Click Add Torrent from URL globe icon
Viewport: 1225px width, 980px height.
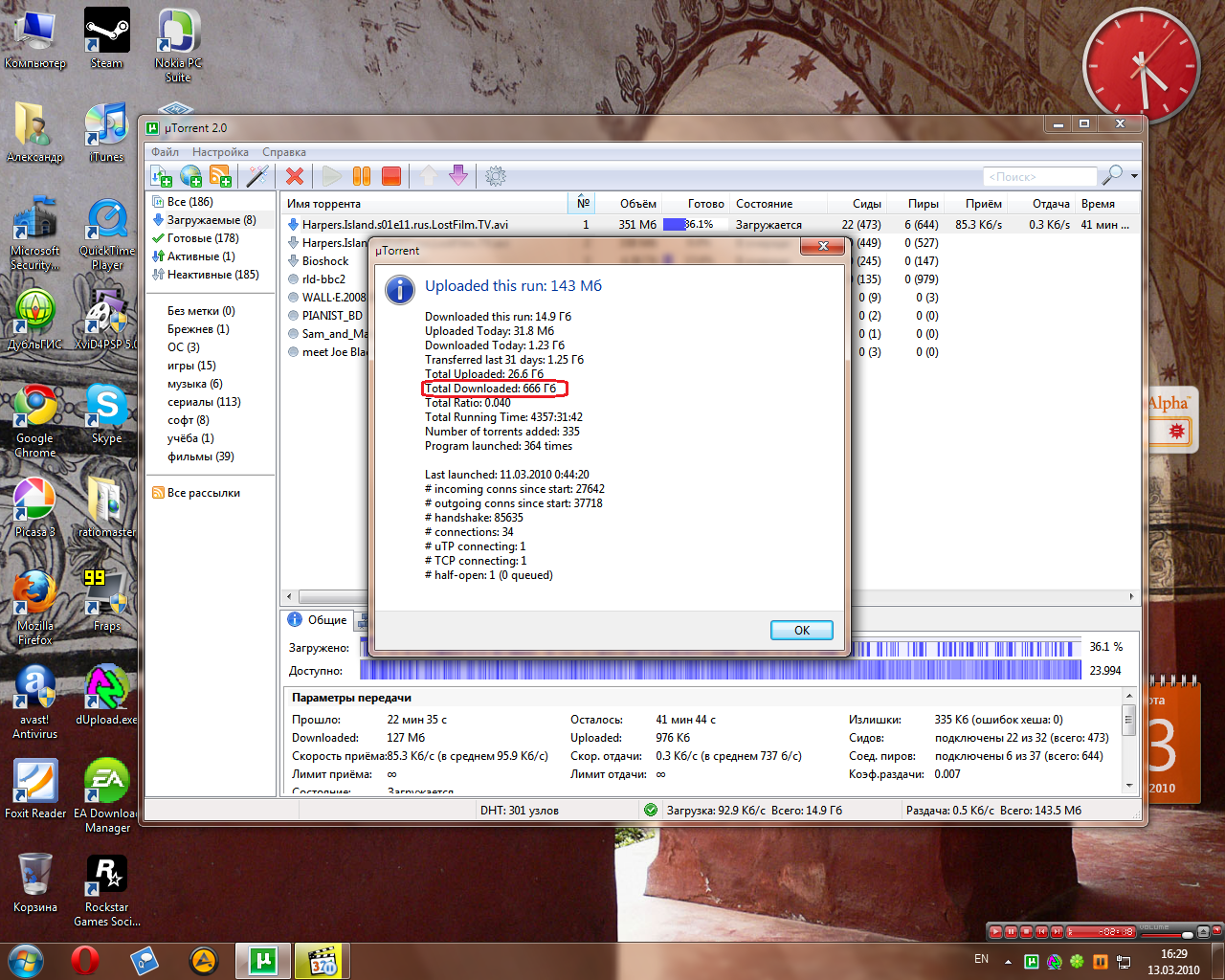coord(190,176)
